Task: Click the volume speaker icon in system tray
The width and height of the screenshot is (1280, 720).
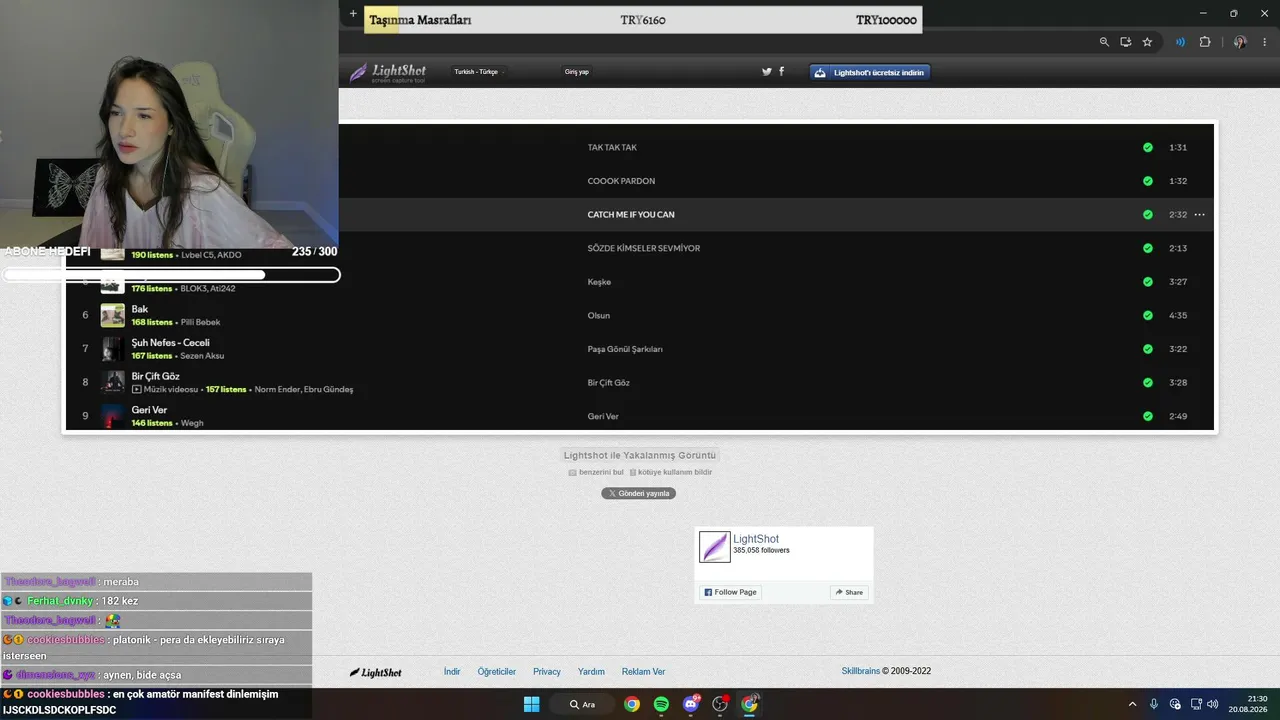Action: tap(1212, 704)
